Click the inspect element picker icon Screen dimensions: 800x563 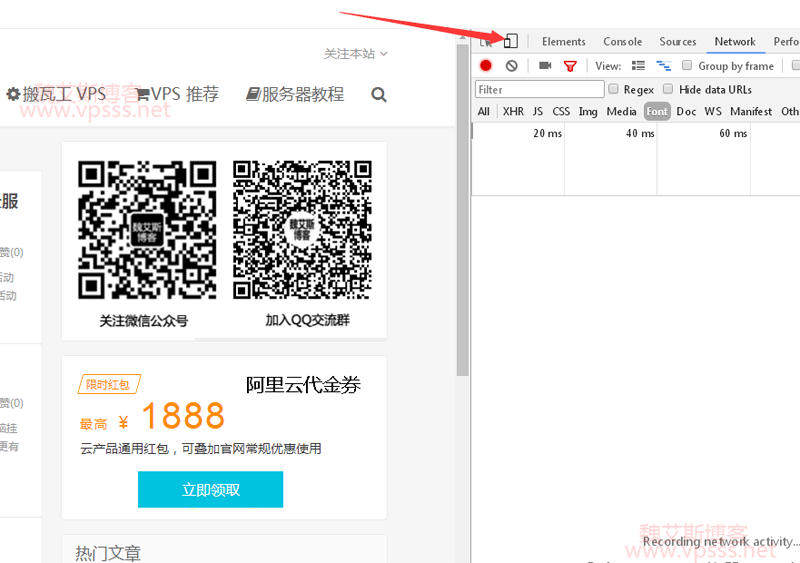tap(487, 42)
